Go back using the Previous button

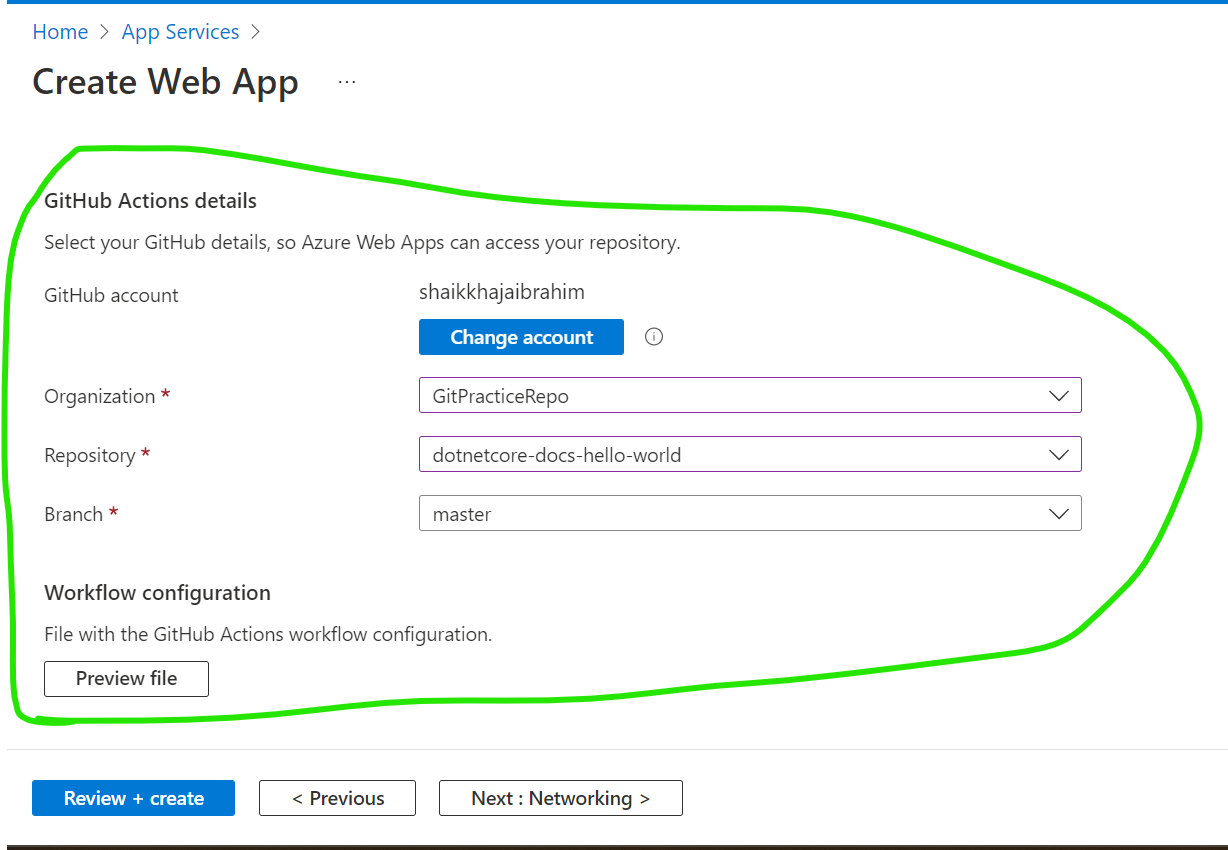[x=337, y=798]
